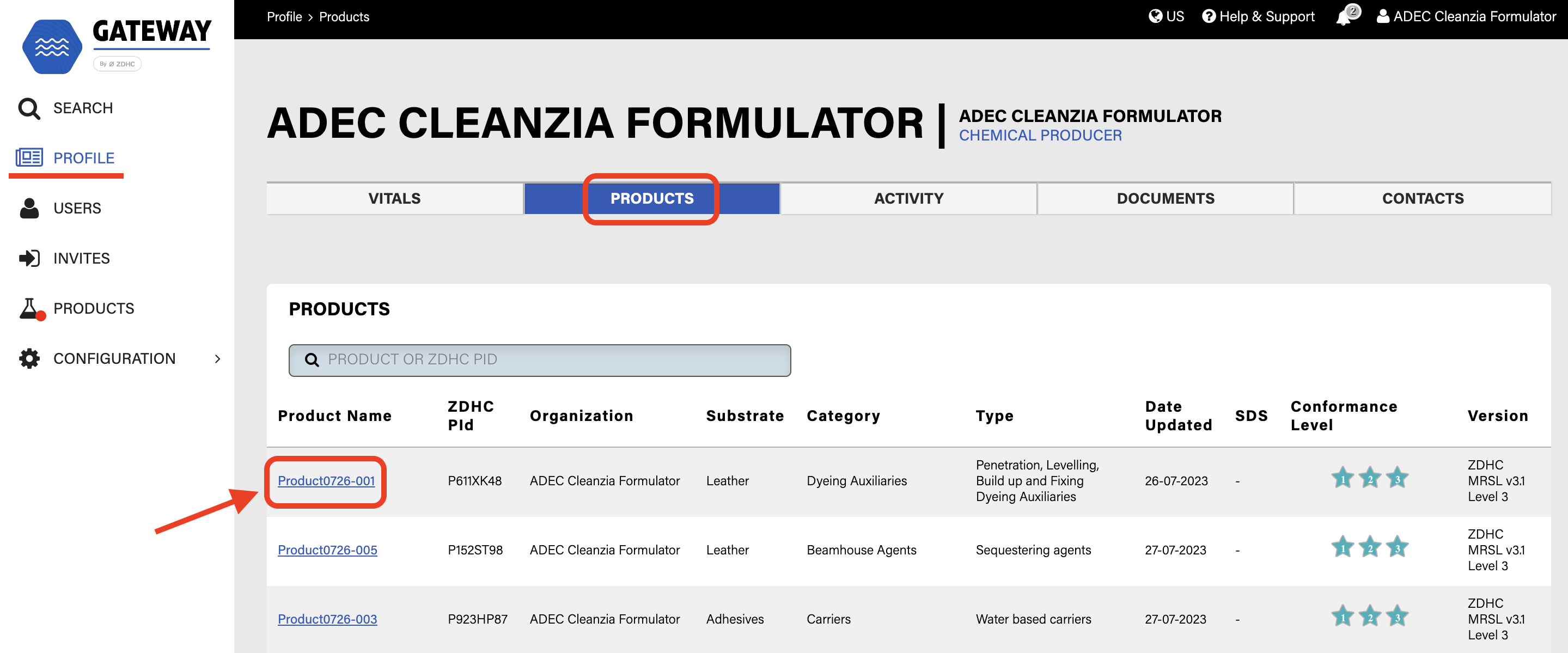The width and height of the screenshot is (1568, 653).
Task: Click the Adhesives substrate cell
Action: [x=735, y=619]
